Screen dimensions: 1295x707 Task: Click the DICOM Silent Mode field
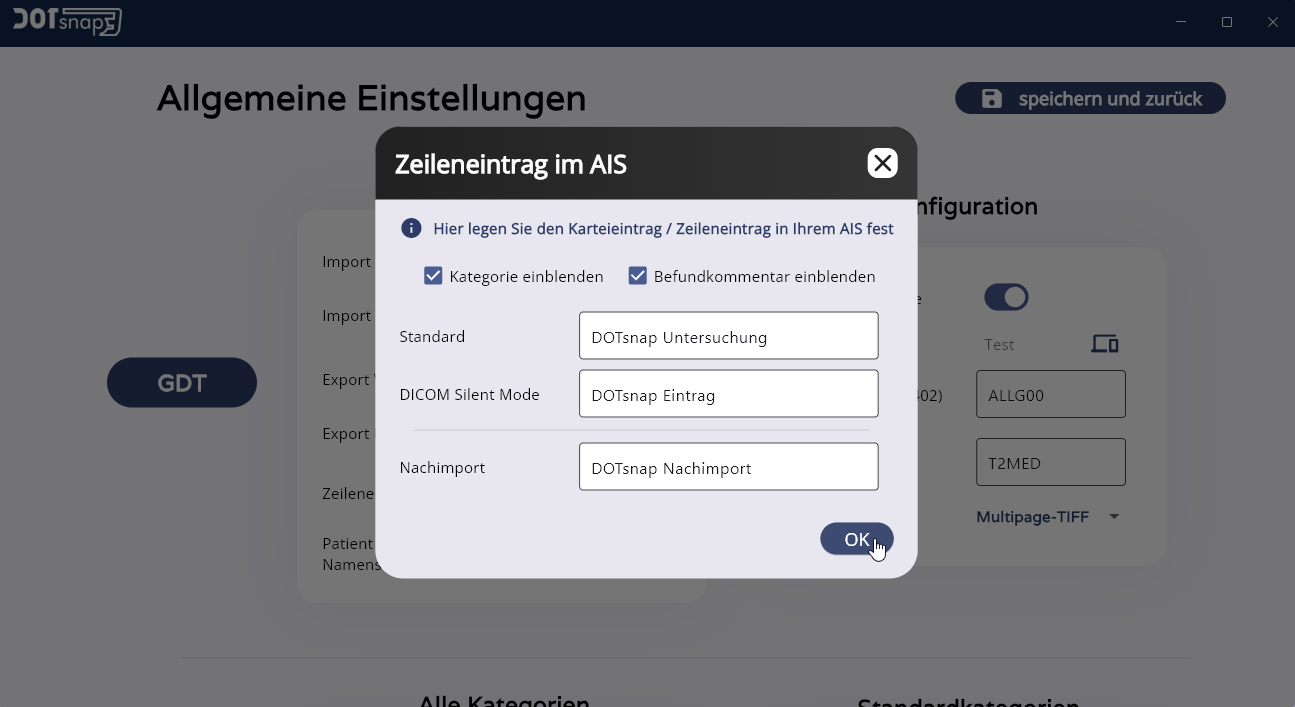pos(728,394)
